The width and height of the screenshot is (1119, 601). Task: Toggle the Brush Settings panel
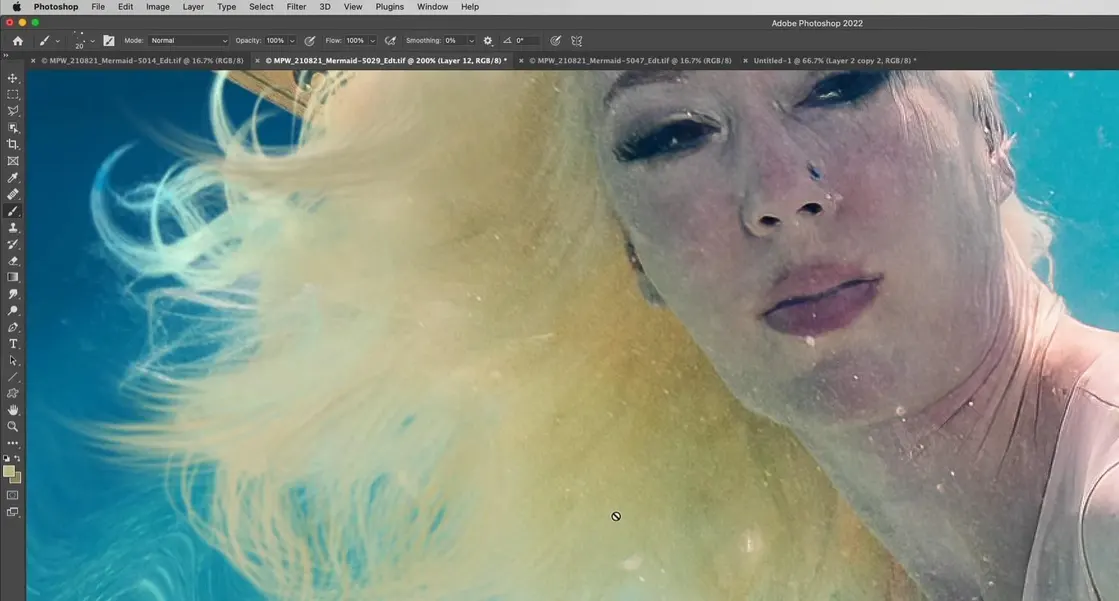coord(108,41)
